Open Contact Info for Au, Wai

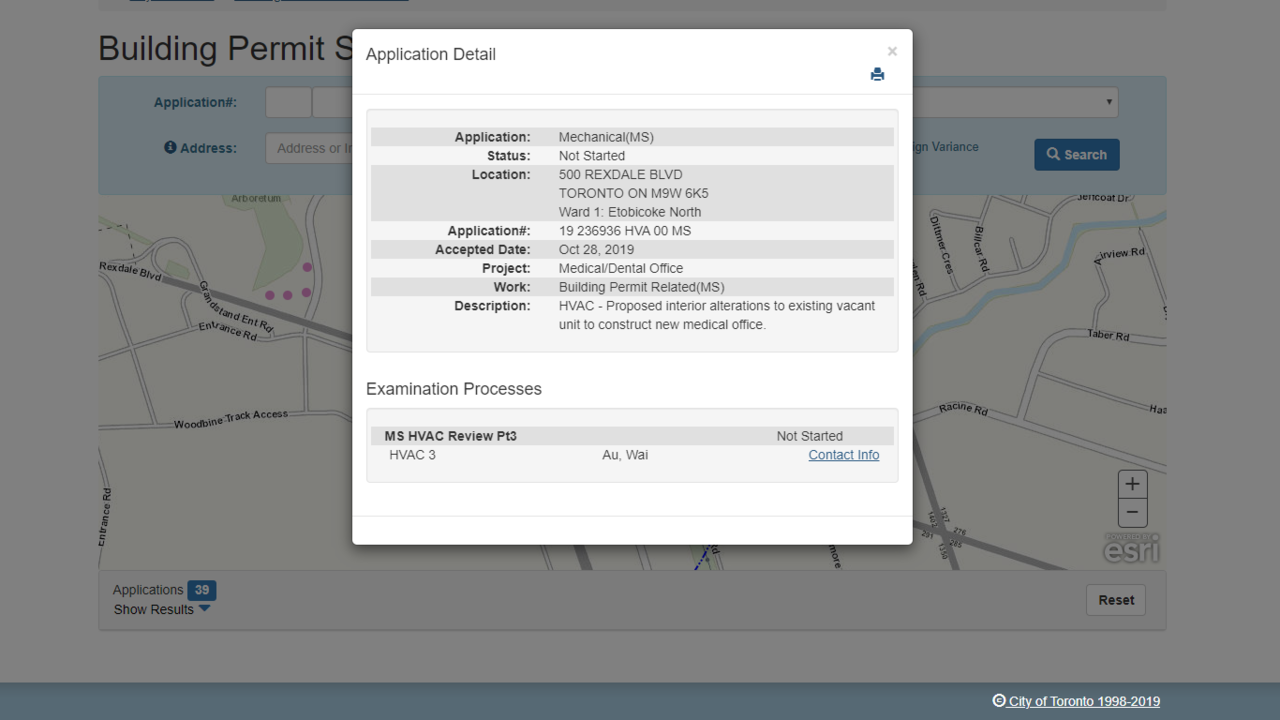point(843,455)
